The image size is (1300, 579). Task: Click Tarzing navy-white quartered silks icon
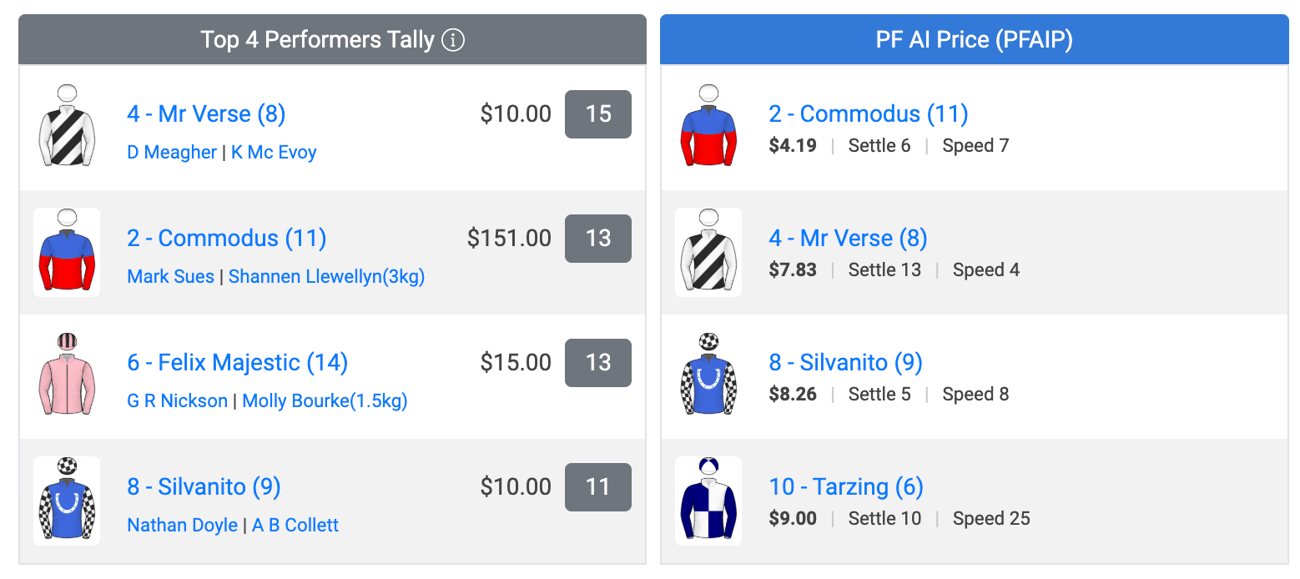(708, 500)
